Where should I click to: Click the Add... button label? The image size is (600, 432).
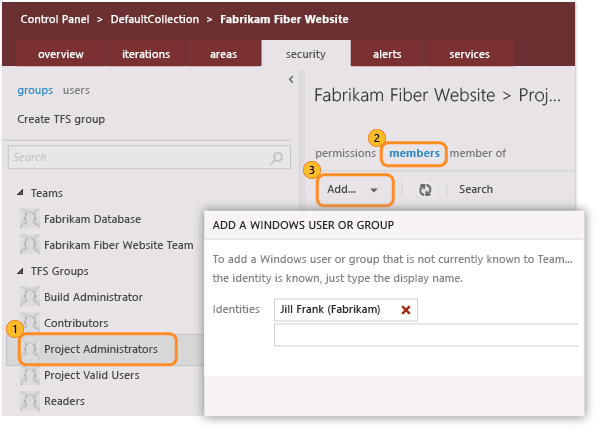pyautogui.click(x=341, y=189)
